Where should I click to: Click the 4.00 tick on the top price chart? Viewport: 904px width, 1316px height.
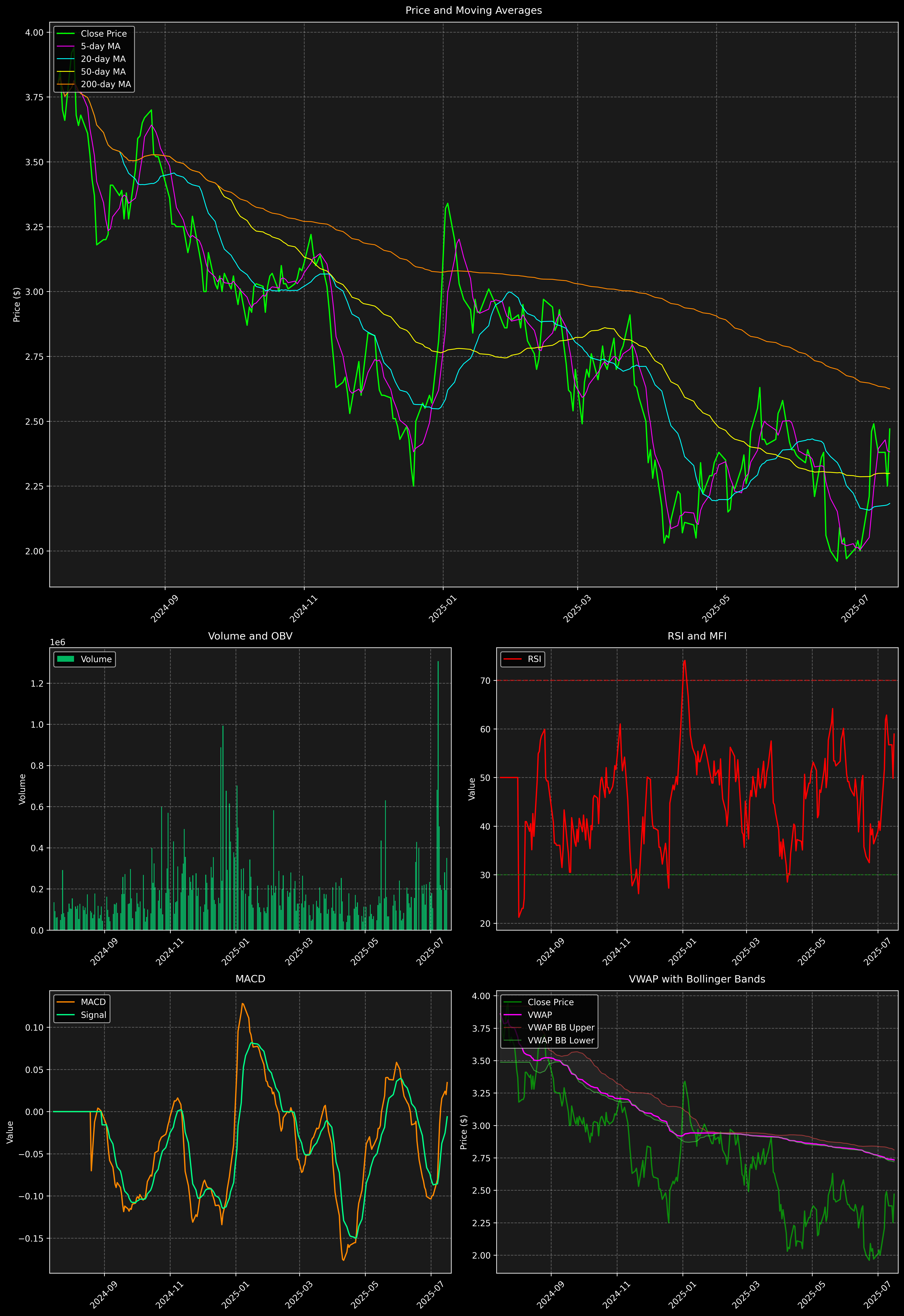click(x=34, y=33)
